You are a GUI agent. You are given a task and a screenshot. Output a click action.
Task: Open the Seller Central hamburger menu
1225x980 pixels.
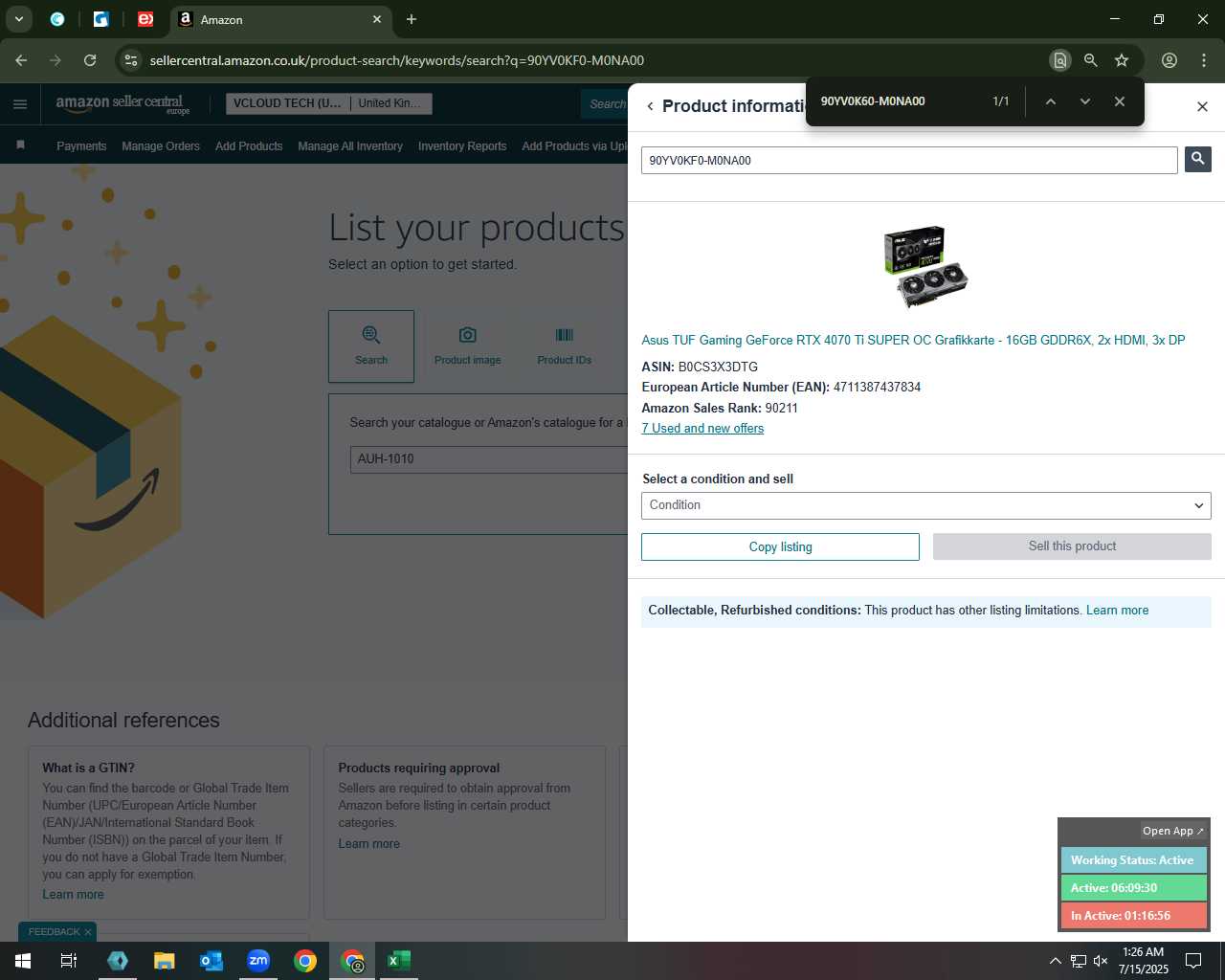pyautogui.click(x=20, y=104)
